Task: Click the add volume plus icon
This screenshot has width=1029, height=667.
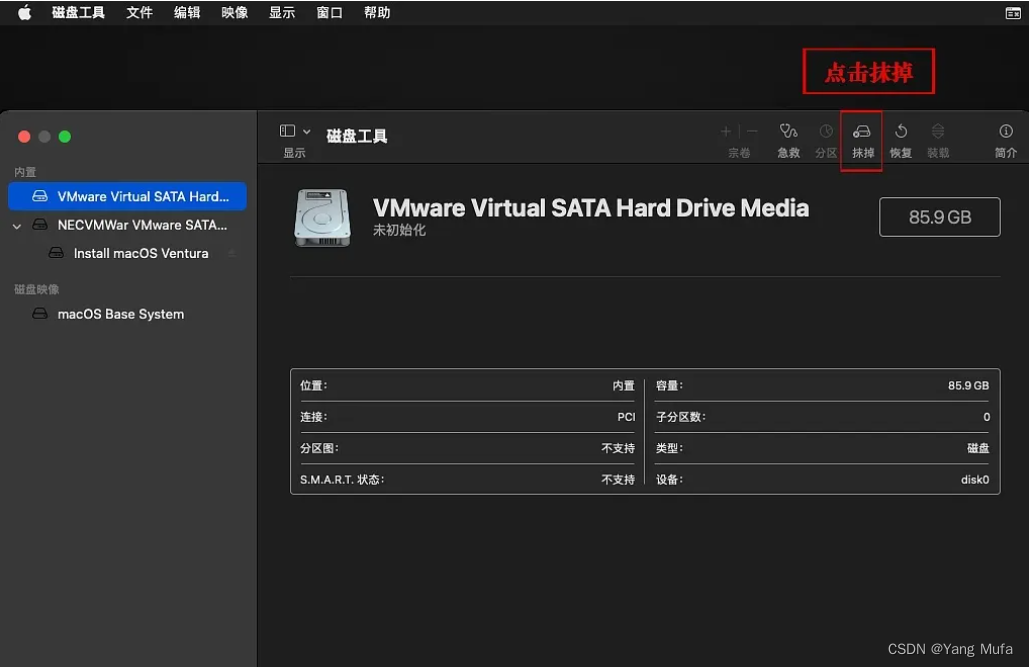Action: coord(725,131)
